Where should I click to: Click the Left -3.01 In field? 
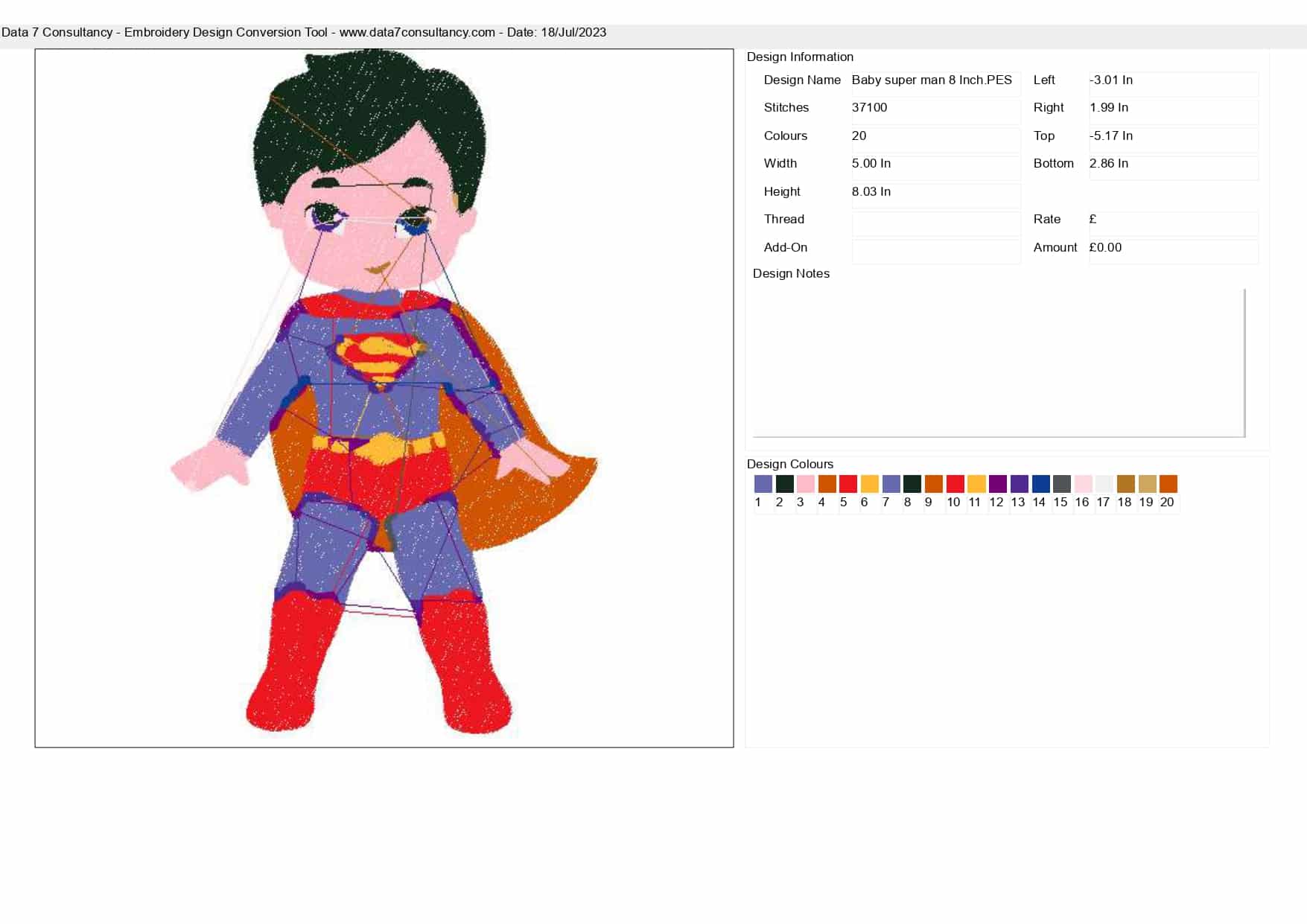pyautogui.click(x=1174, y=84)
